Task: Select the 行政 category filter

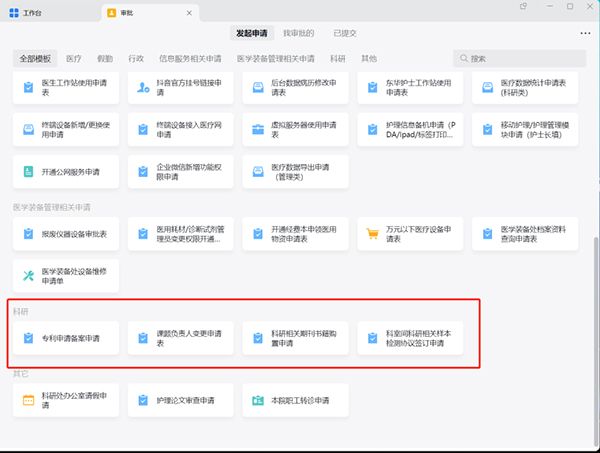Action: point(136,59)
